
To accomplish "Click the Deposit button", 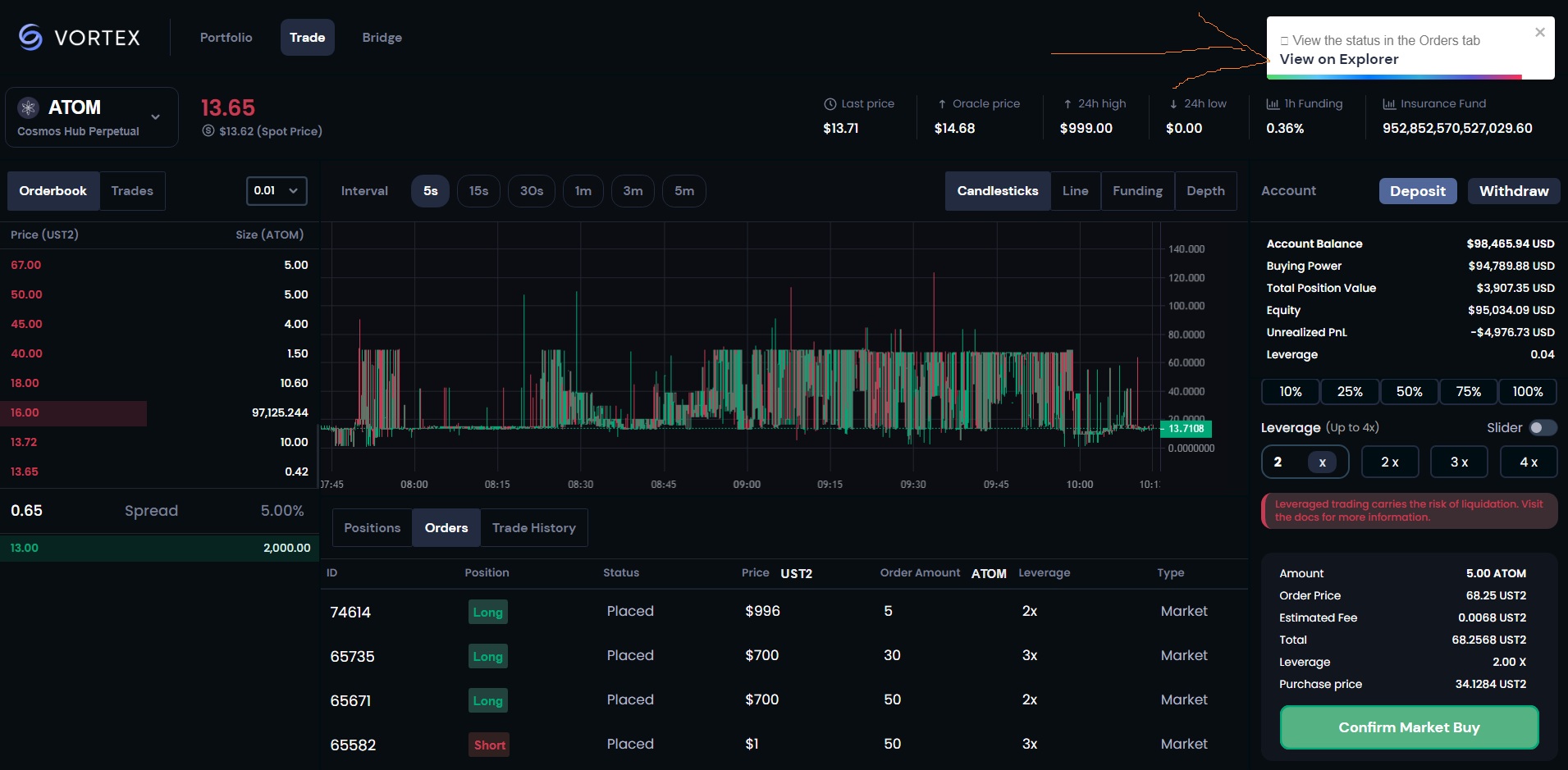I will pos(1417,191).
